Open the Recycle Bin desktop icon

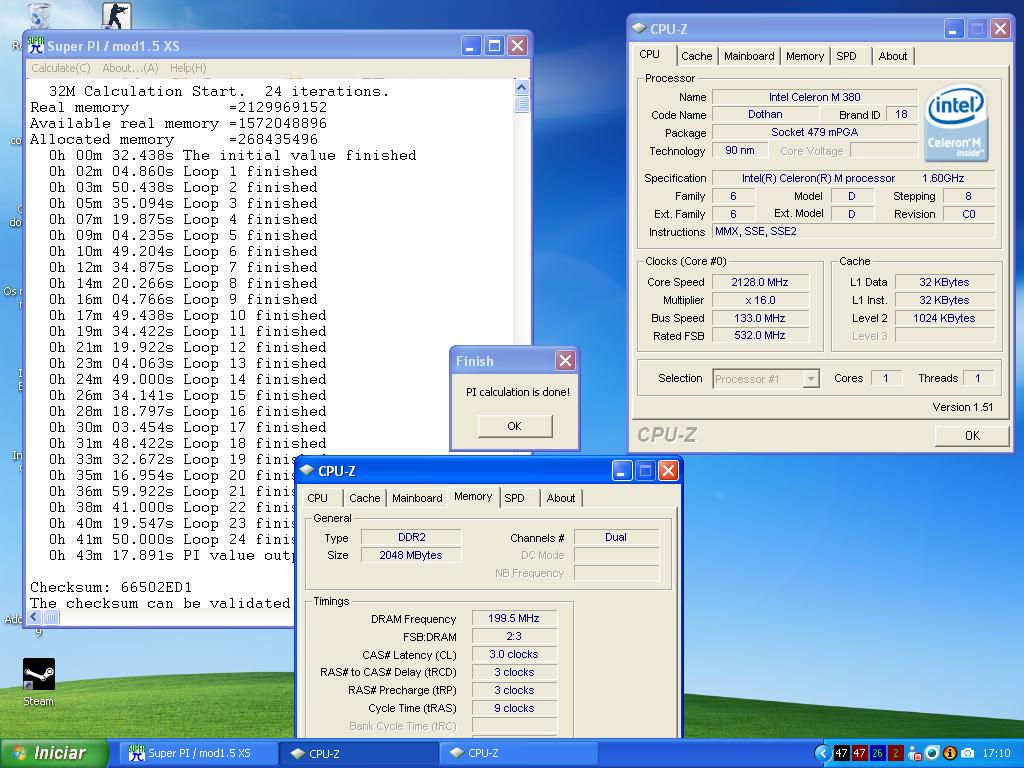click(40, 14)
